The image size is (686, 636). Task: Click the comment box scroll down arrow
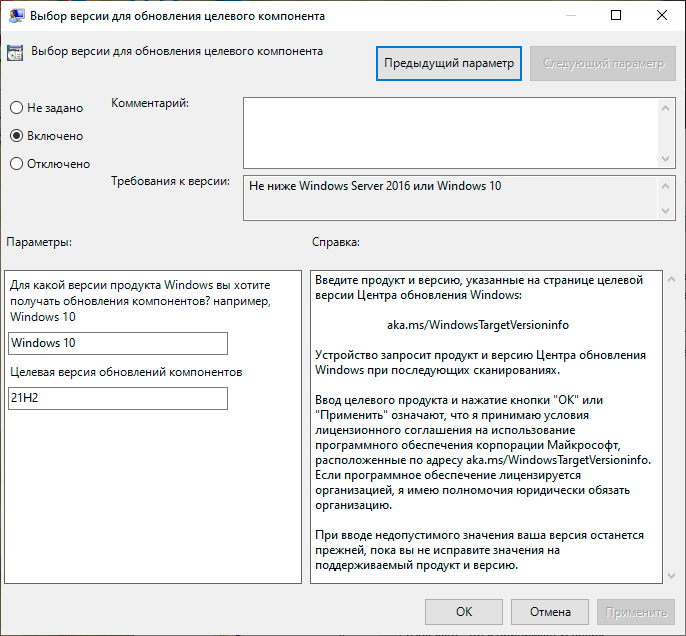coord(665,158)
